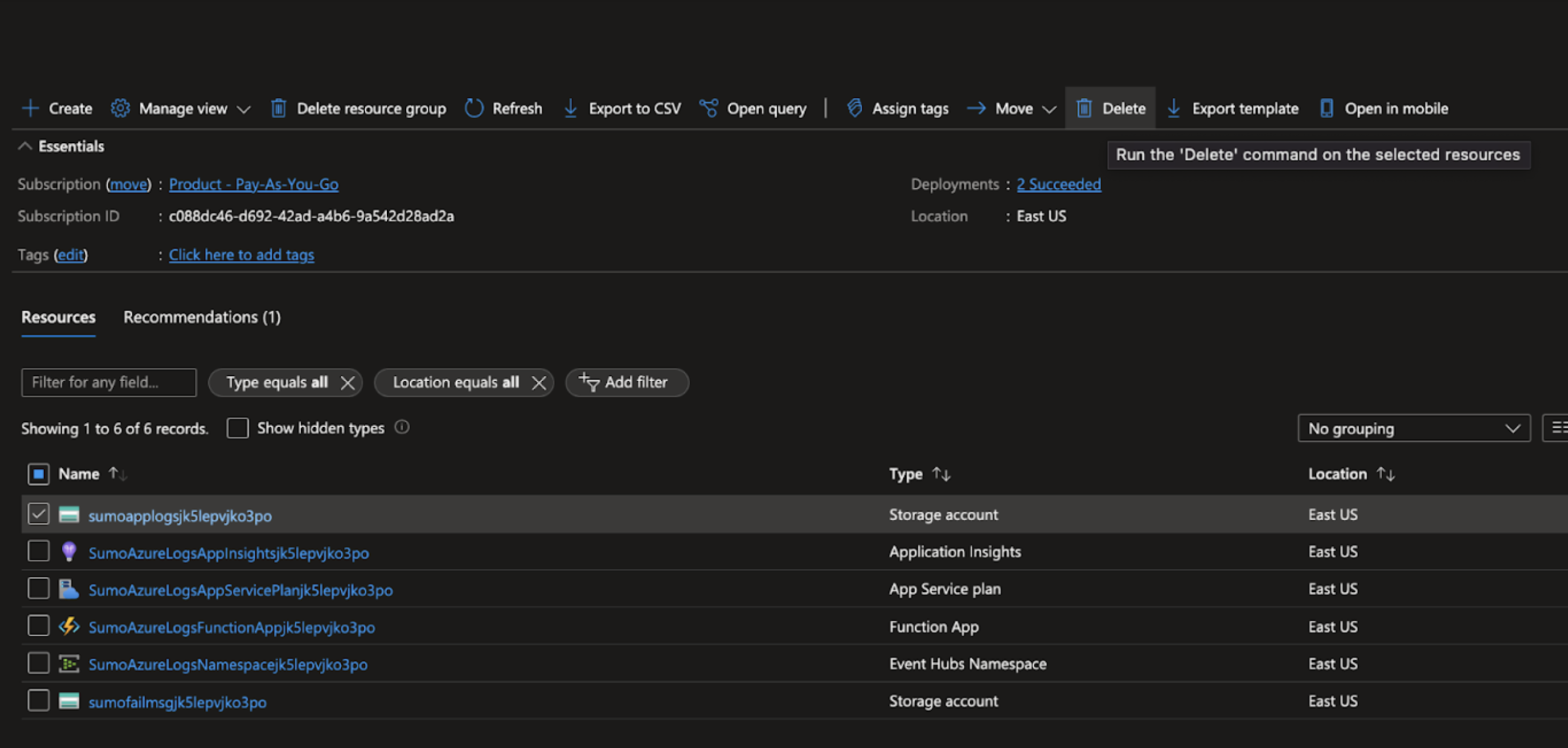Click the Assign tags icon
Image resolution: width=1568 pixels, height=748 pixels.
(854, 108)
